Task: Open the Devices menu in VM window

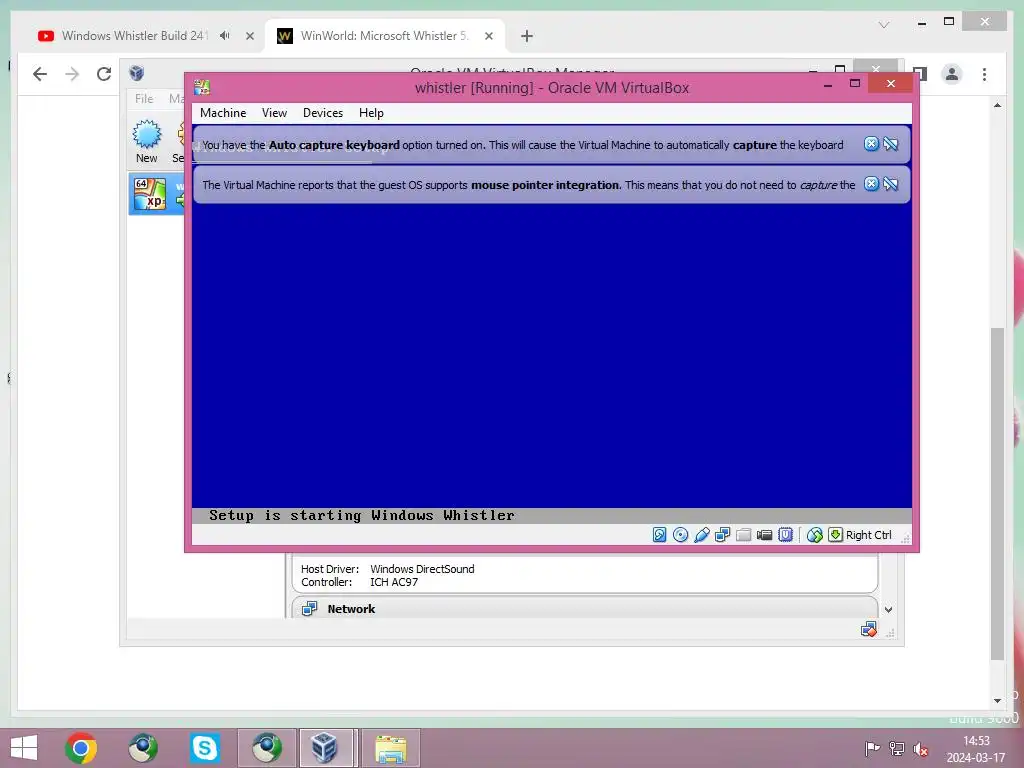Action: click(x=323, y=113)
